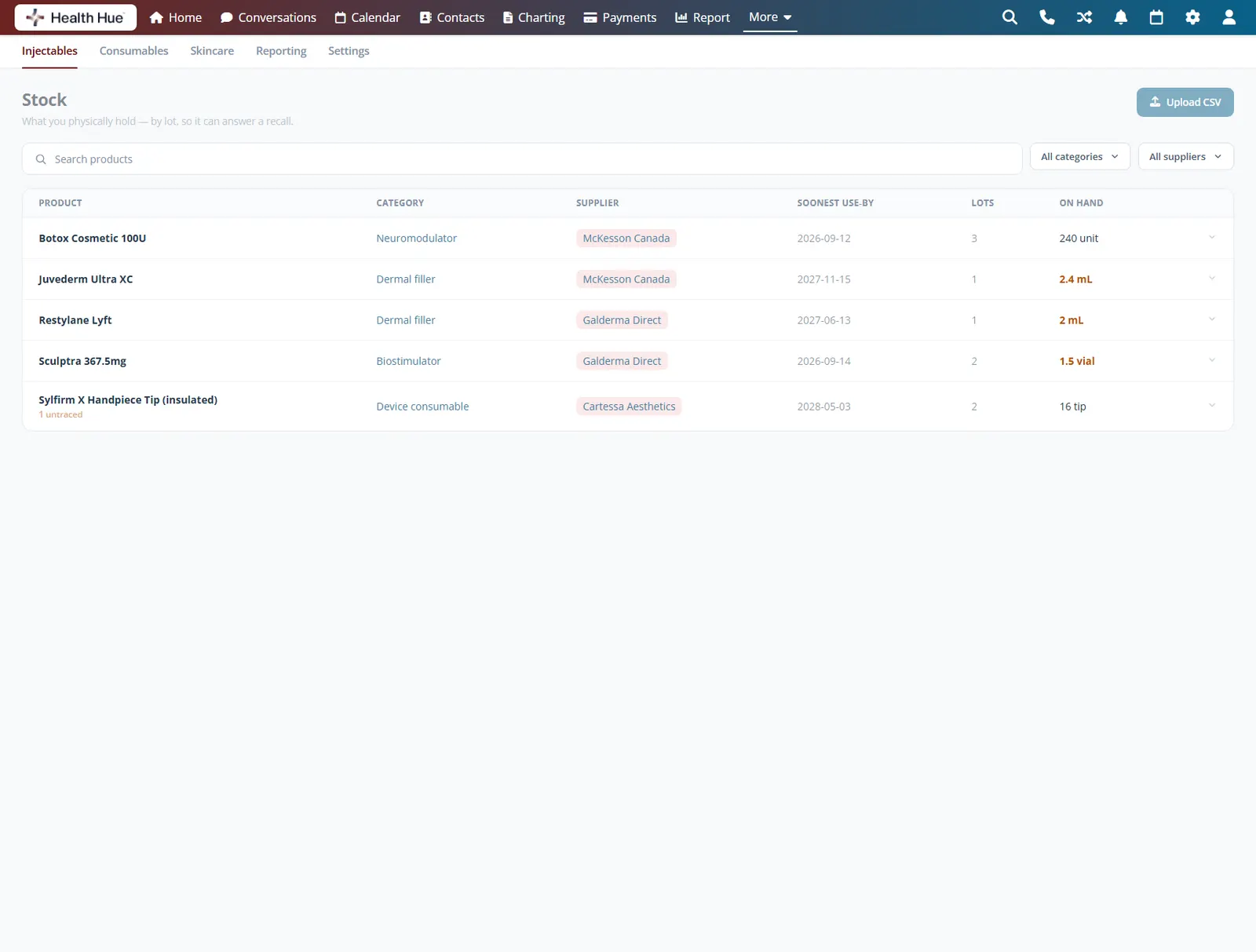The image size is (1256, 952).
Task: Open notifications bell icon
Action: tap(1121, 17)
